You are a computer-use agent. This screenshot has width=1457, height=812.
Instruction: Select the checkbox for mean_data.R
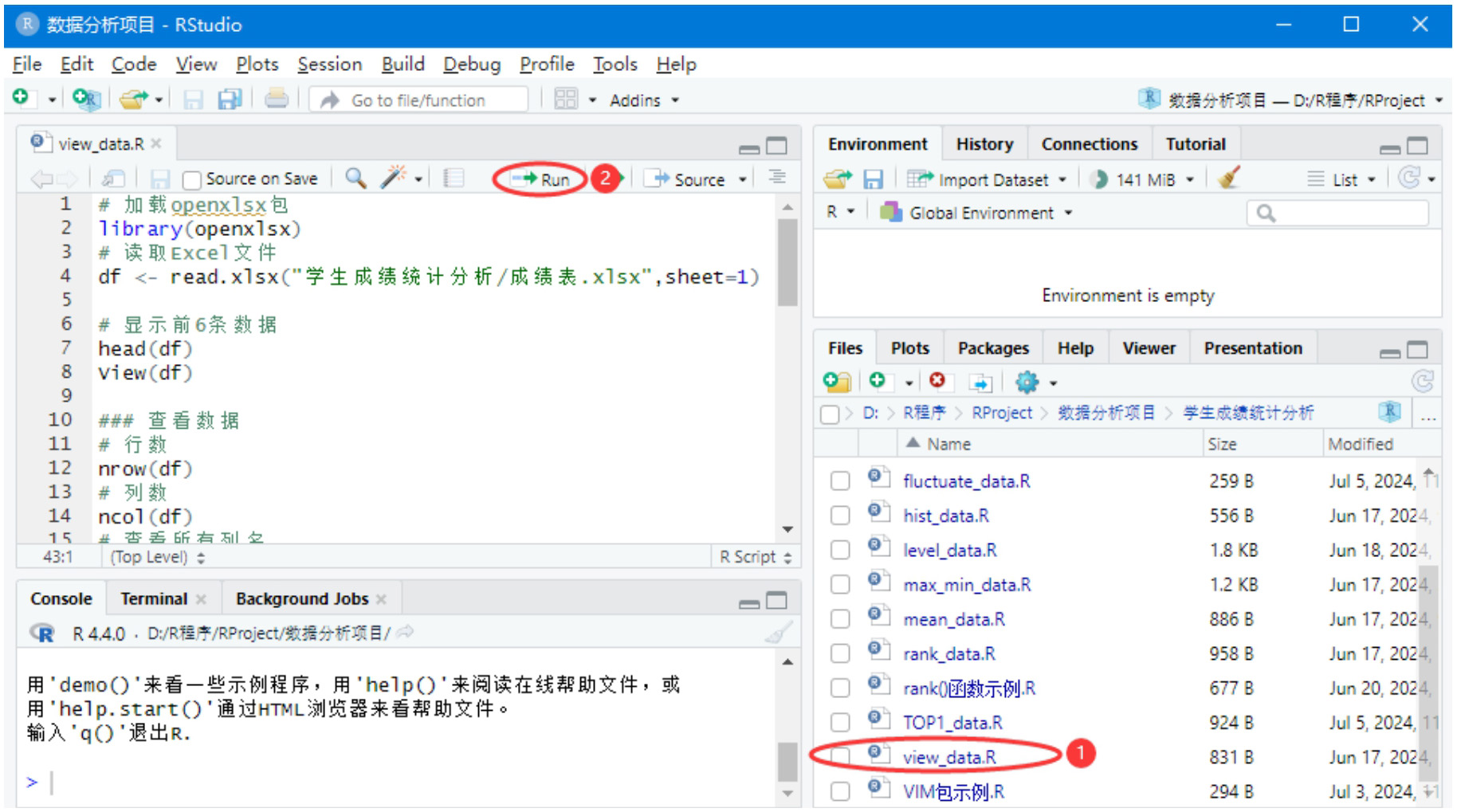[x=840, y=619]
